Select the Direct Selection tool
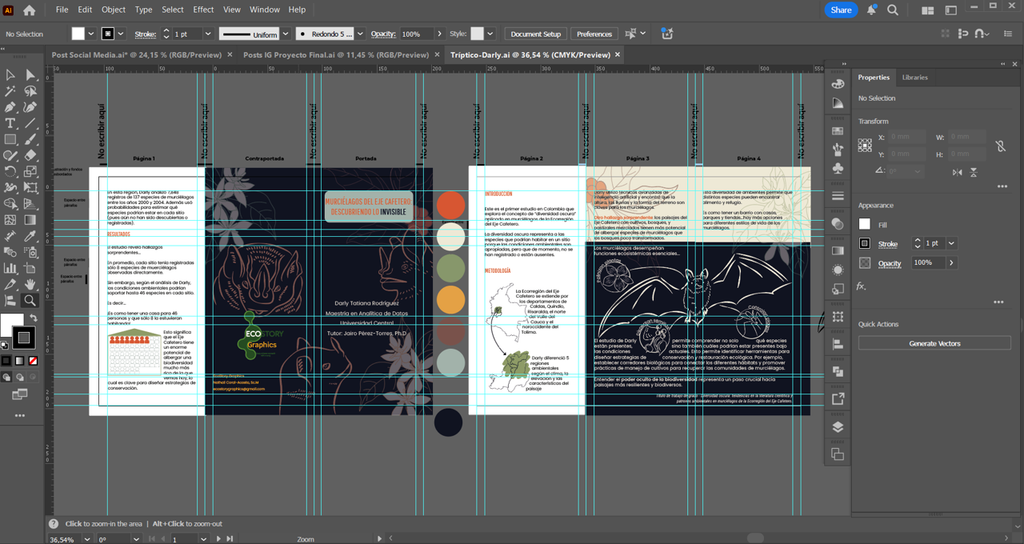Viewport: 1024px width, 544px height. [30, 75]
